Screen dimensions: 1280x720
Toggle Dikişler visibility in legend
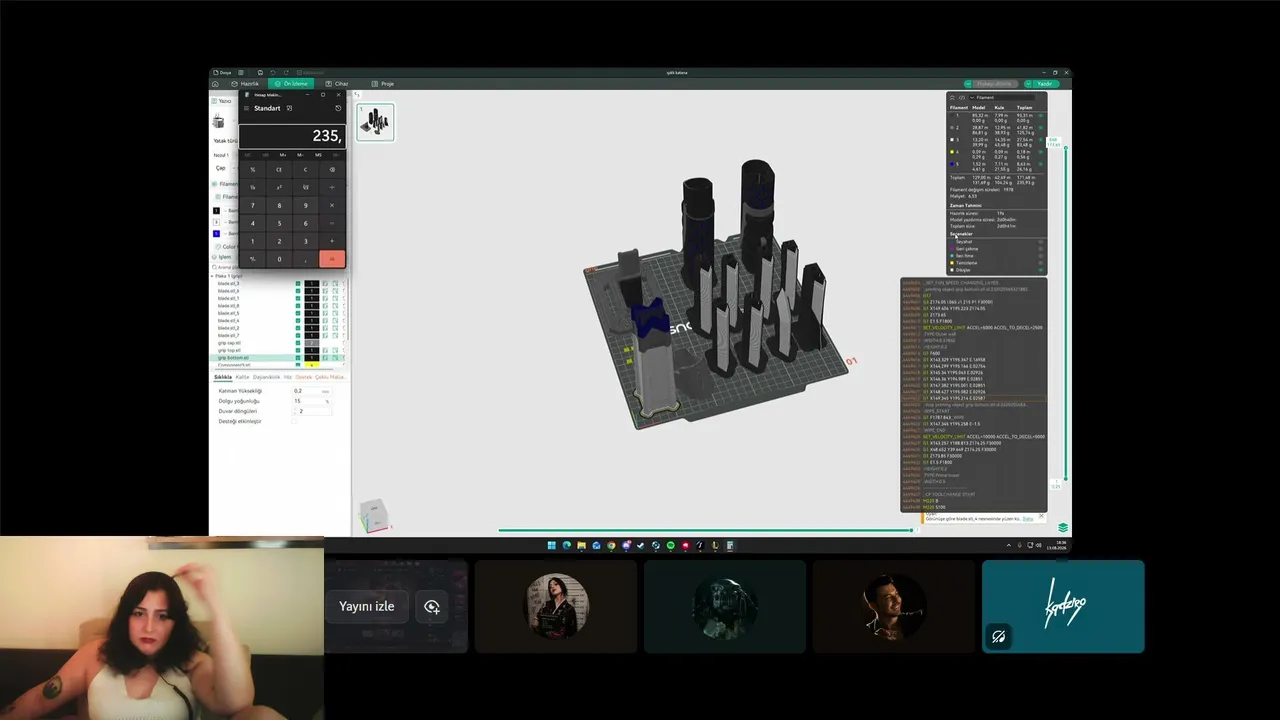pos(1041,270)
